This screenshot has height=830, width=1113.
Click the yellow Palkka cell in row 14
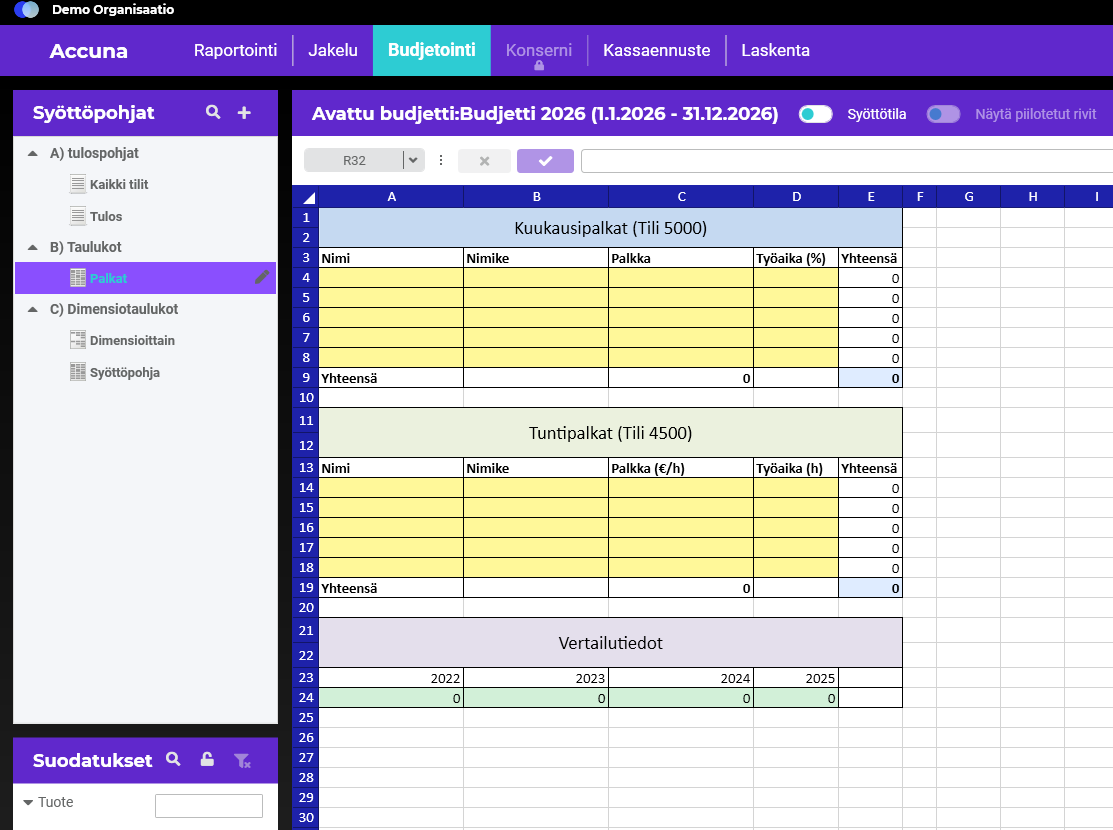[681, 488]
